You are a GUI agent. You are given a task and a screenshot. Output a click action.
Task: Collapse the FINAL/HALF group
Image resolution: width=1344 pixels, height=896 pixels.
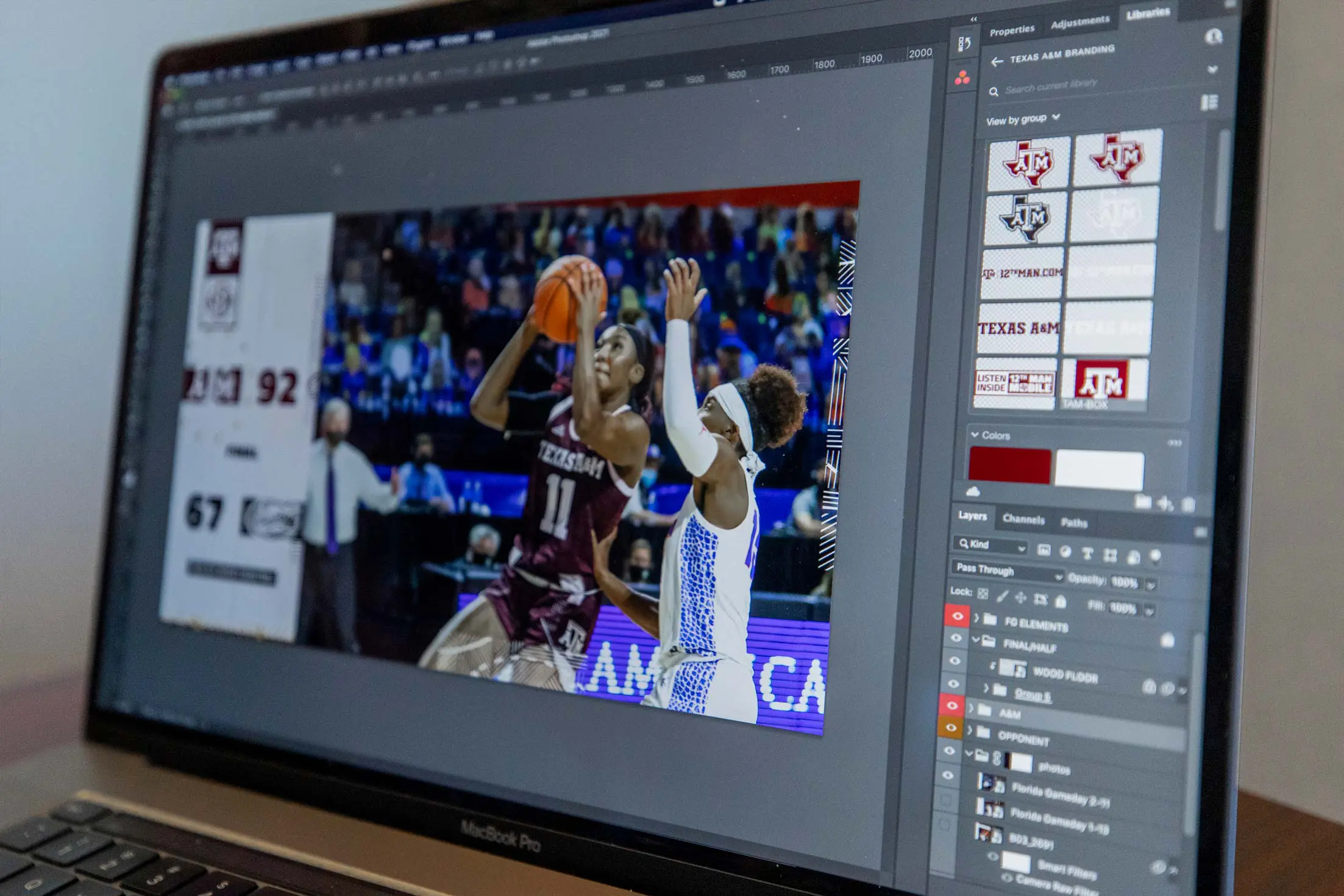point(975,640)
